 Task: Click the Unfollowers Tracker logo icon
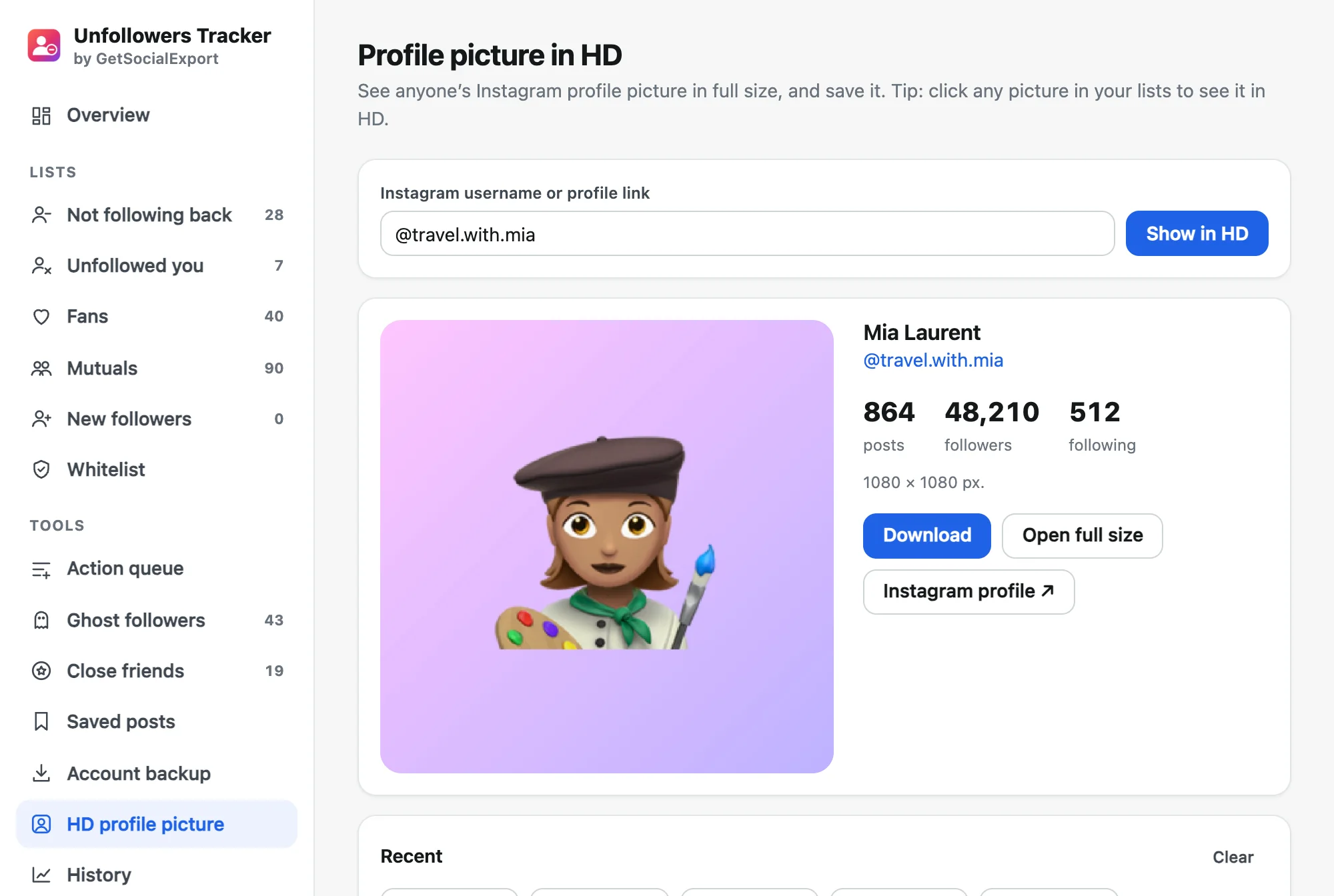point(44,45)
